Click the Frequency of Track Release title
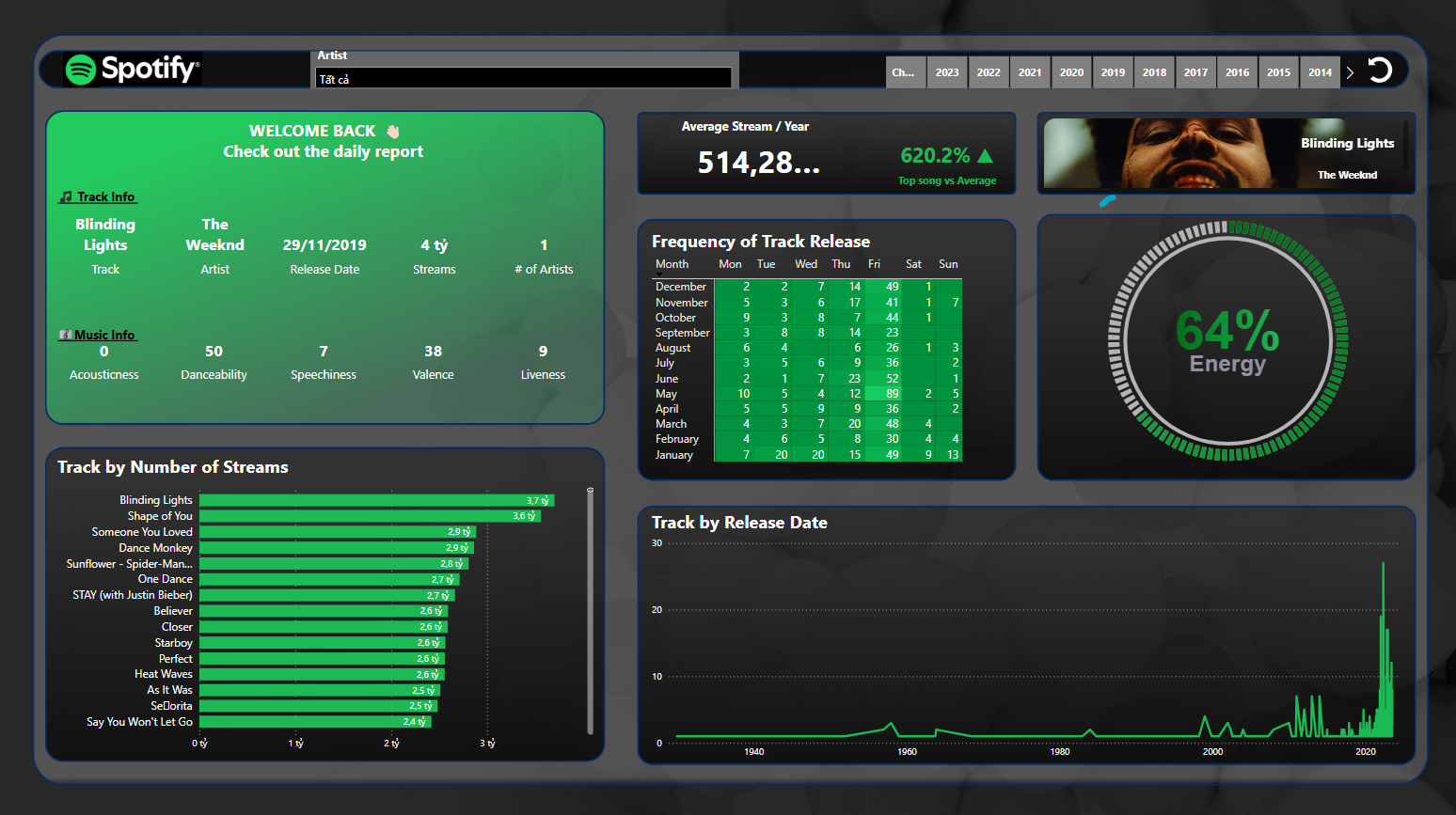The width and height of the screenshot is (1456, 815). tap(760, 242)
